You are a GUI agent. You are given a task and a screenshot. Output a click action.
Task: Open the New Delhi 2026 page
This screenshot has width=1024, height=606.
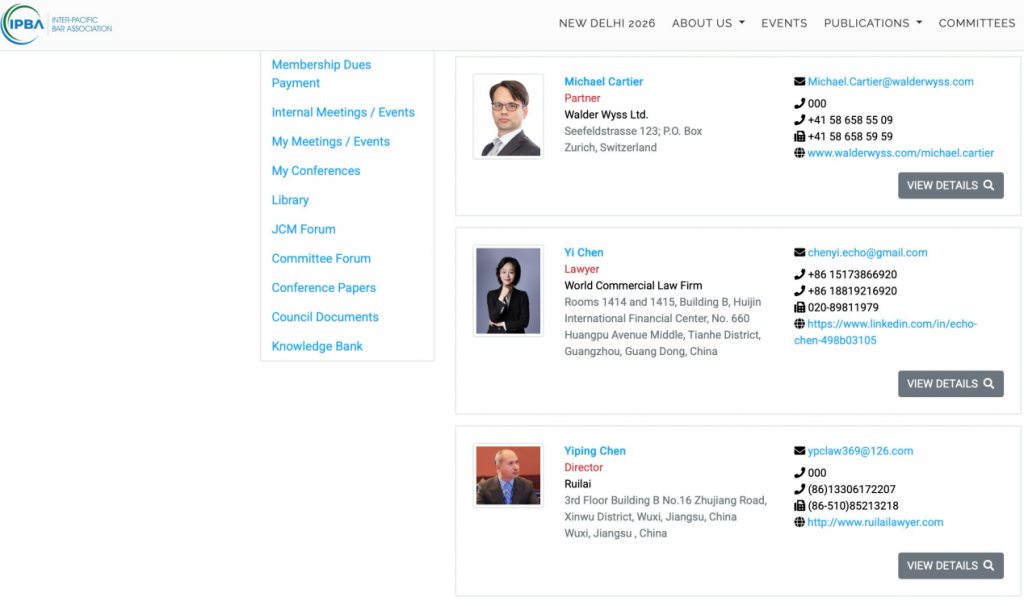pos(607,23)
